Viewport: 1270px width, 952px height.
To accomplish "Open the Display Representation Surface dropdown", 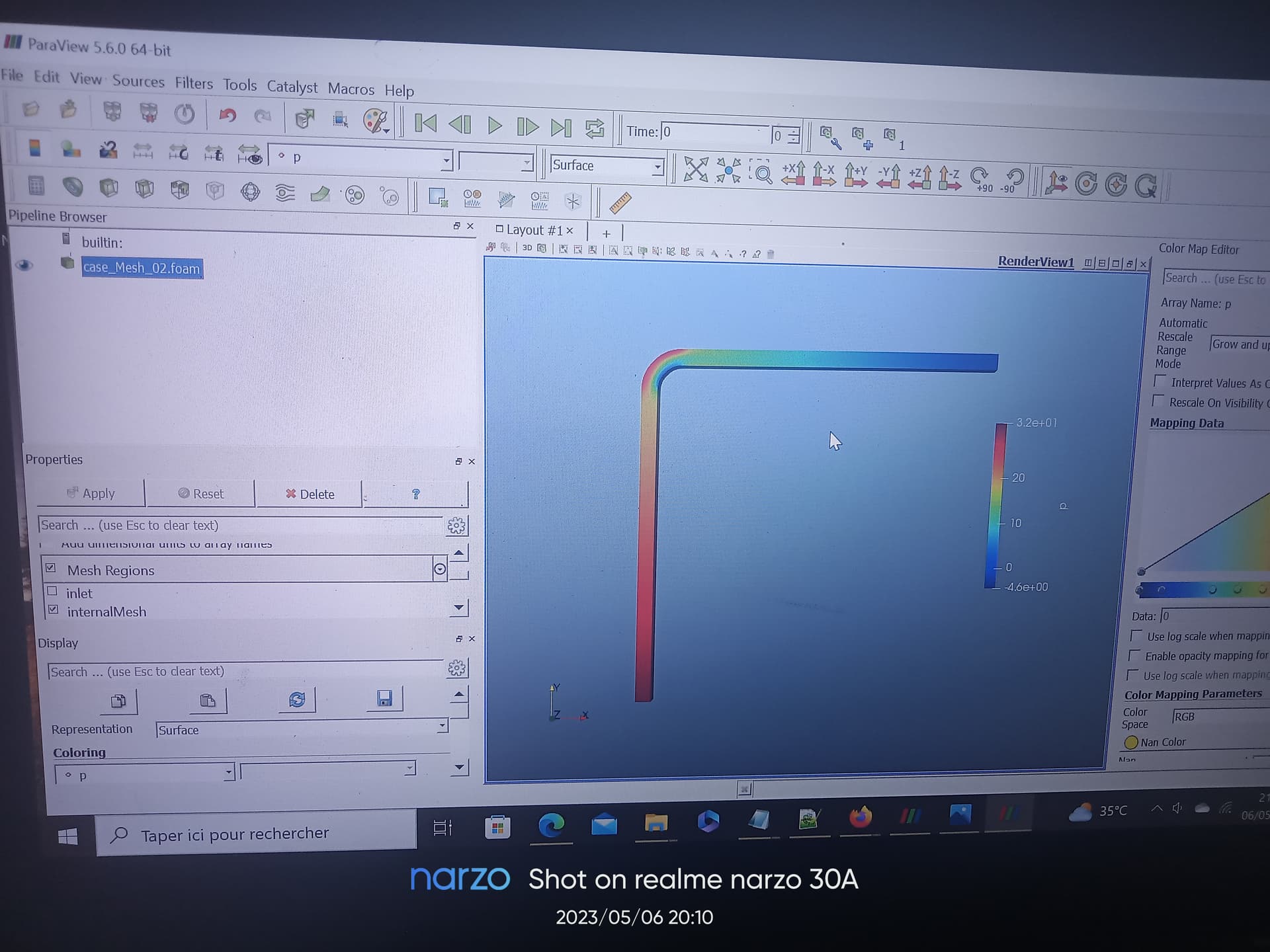I will point(302,729).
